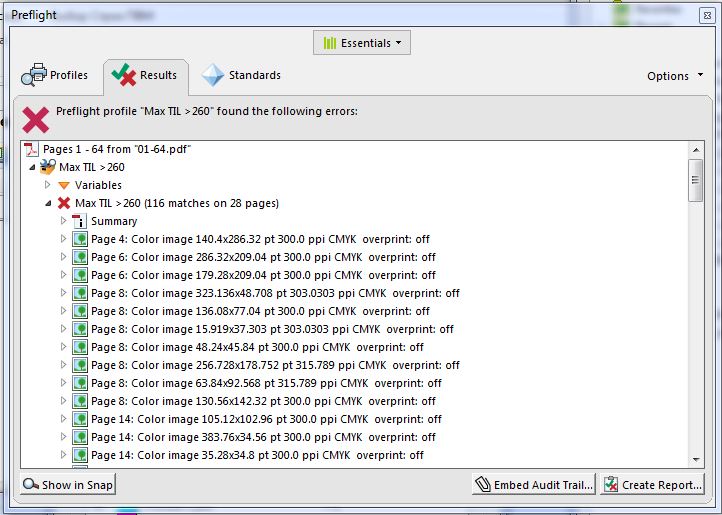
Task: Click image icon for Page 8 323.136x48.708
Action: pyautogui.click(x=80, y=293)
